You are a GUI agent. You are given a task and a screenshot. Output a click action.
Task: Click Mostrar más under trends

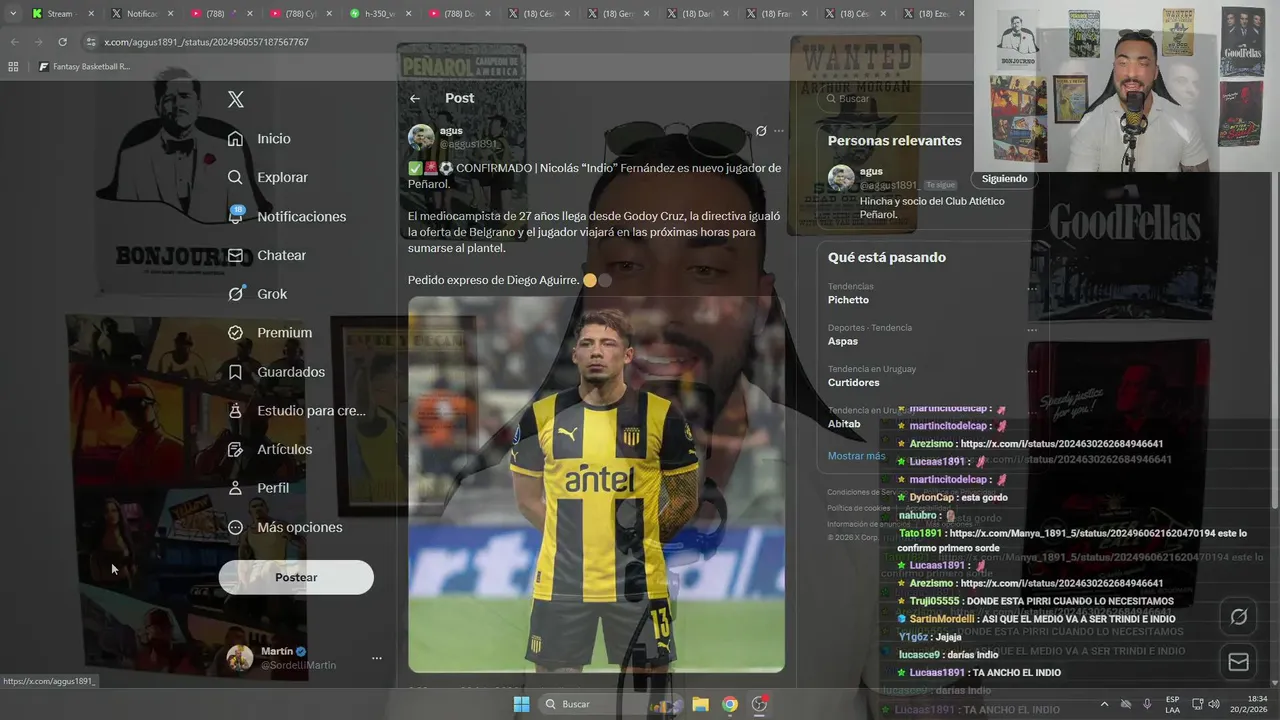tap(856, 456)
